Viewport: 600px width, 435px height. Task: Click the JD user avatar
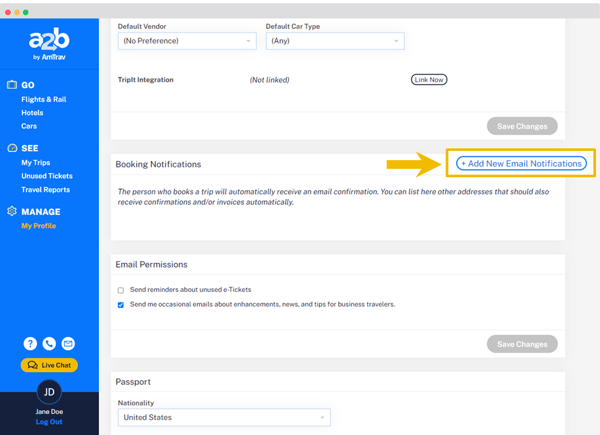49,391
